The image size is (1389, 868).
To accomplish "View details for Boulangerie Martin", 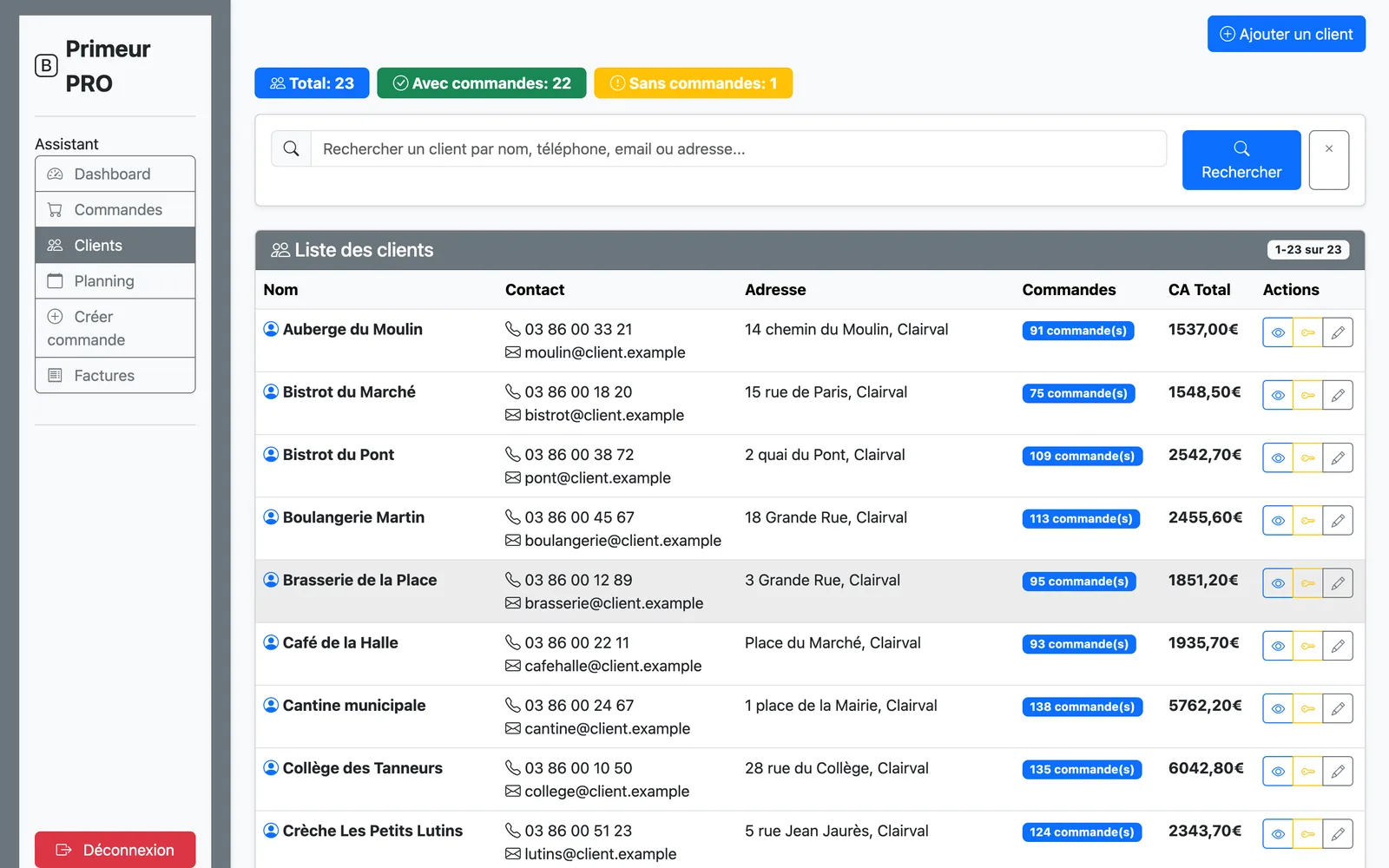I will point(1278,521).
